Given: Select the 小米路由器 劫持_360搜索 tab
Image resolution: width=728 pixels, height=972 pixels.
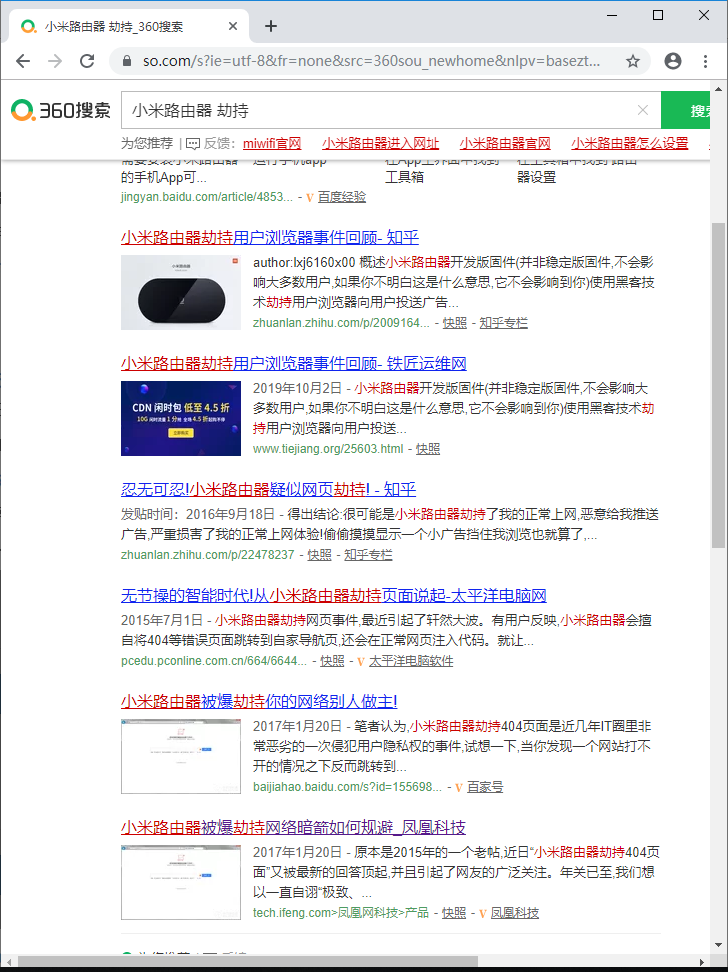Looking at the screenshot, I should click(x=129, y=26).
